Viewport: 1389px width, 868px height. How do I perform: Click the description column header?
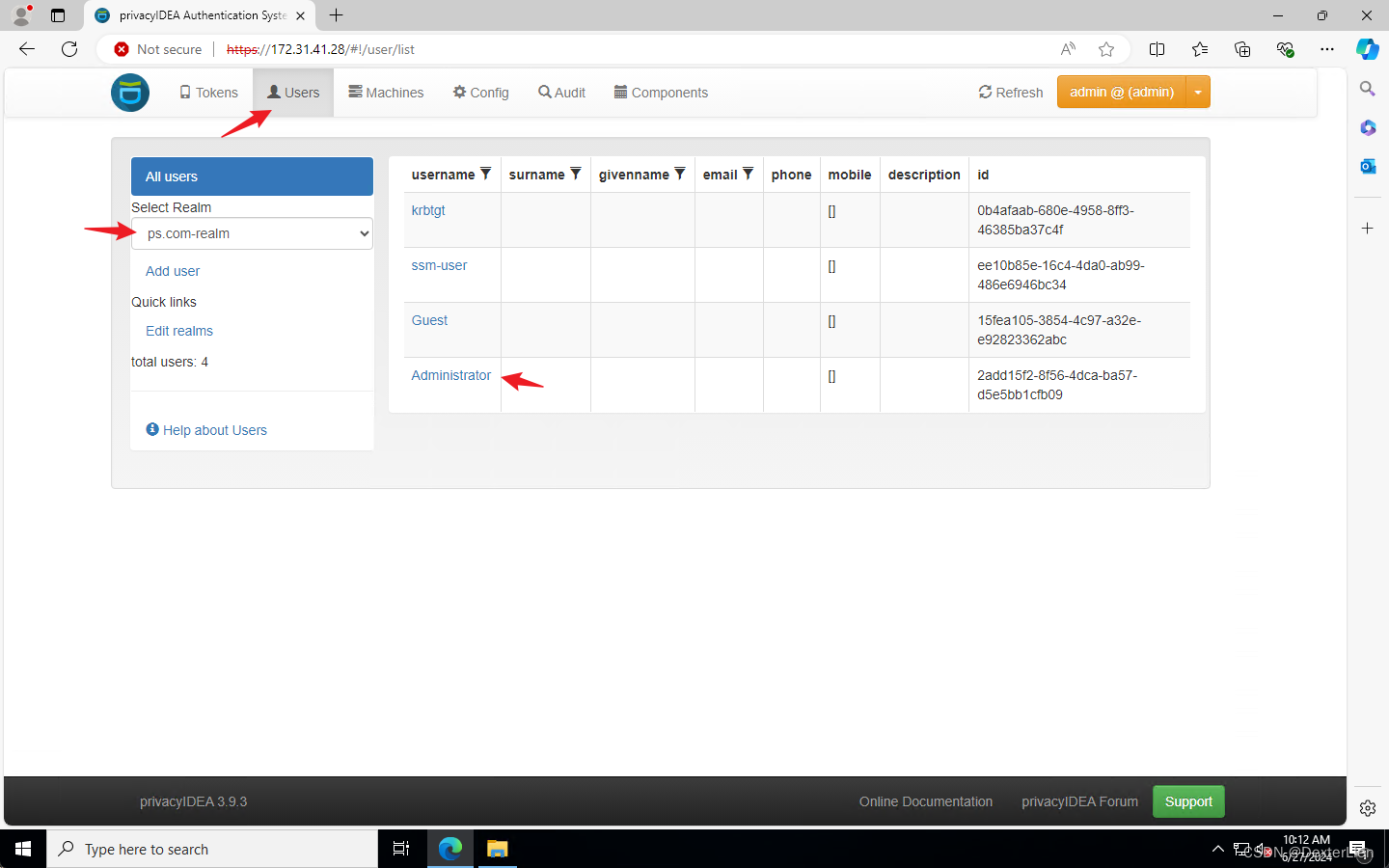pyautogui.click(x=924, y=175)
